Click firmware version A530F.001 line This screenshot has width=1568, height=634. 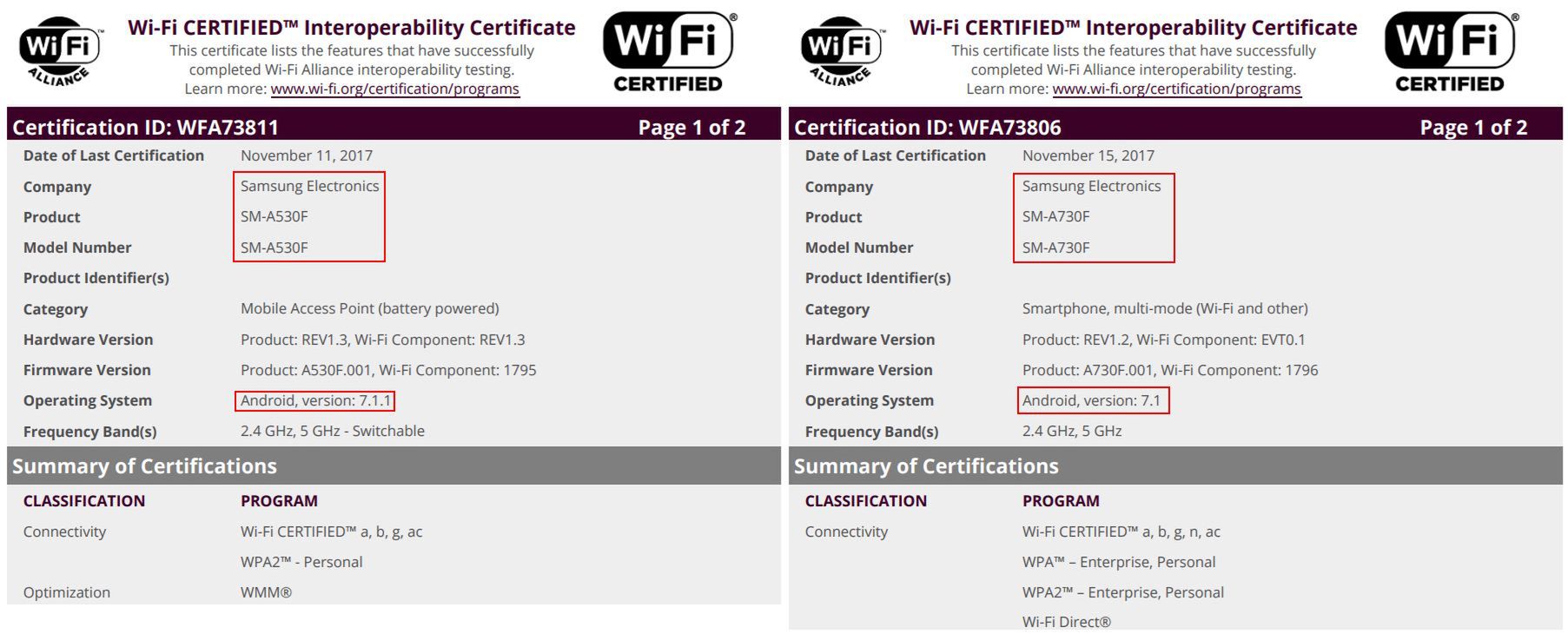[388, 370]
